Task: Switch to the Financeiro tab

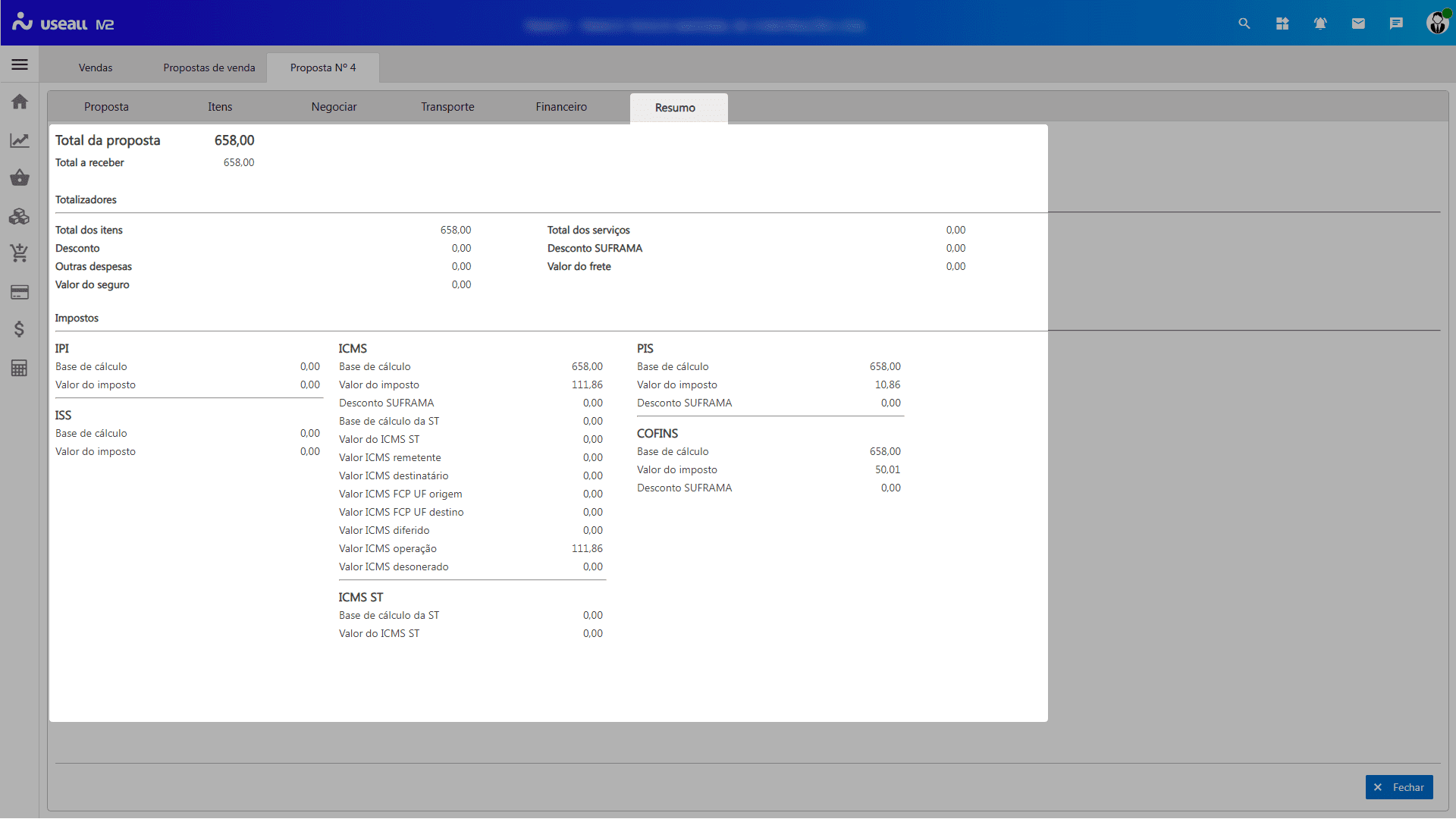Action: 561,107
